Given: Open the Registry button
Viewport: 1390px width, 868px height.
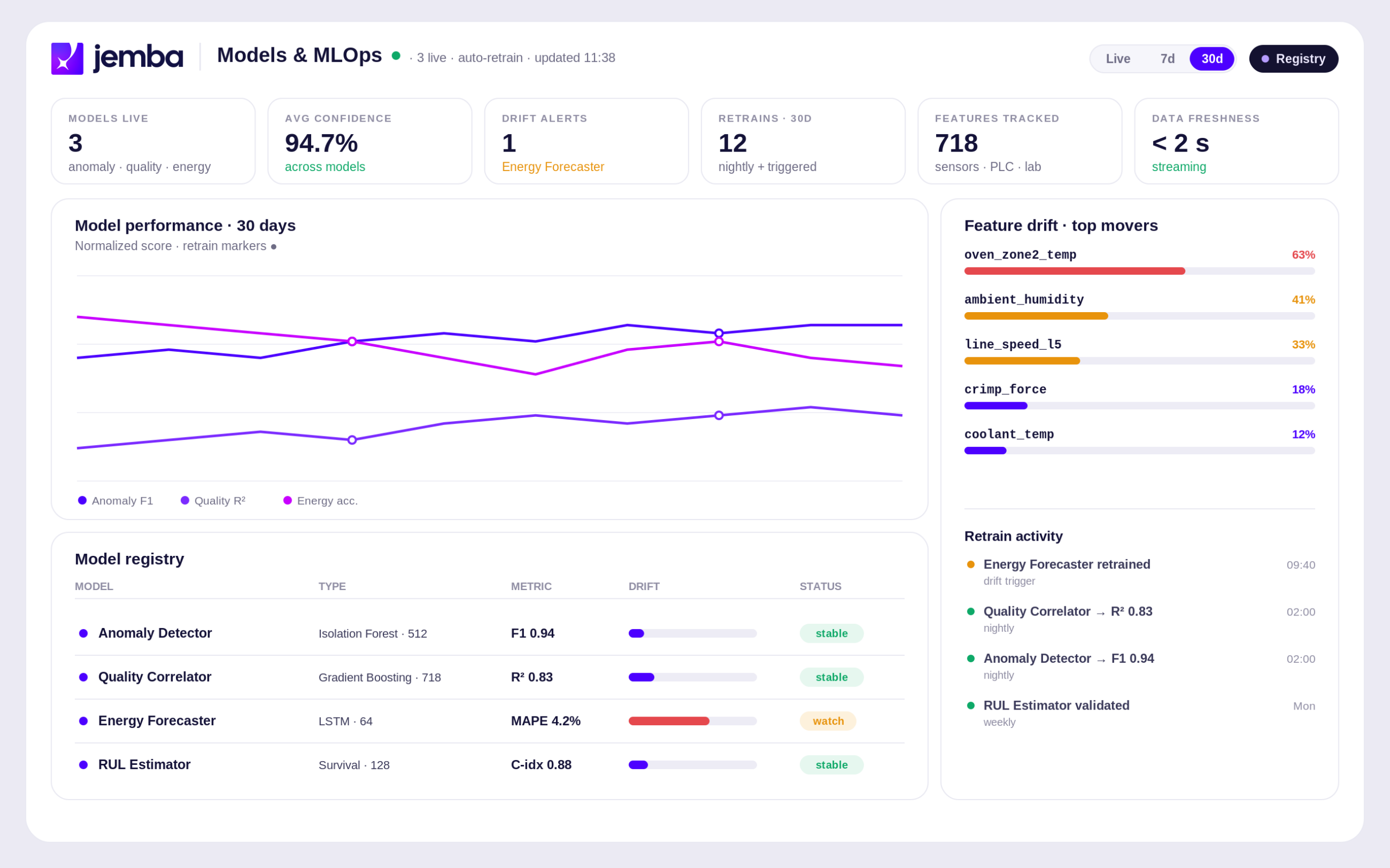Looking at the screenshot, I should [1293, 59].
